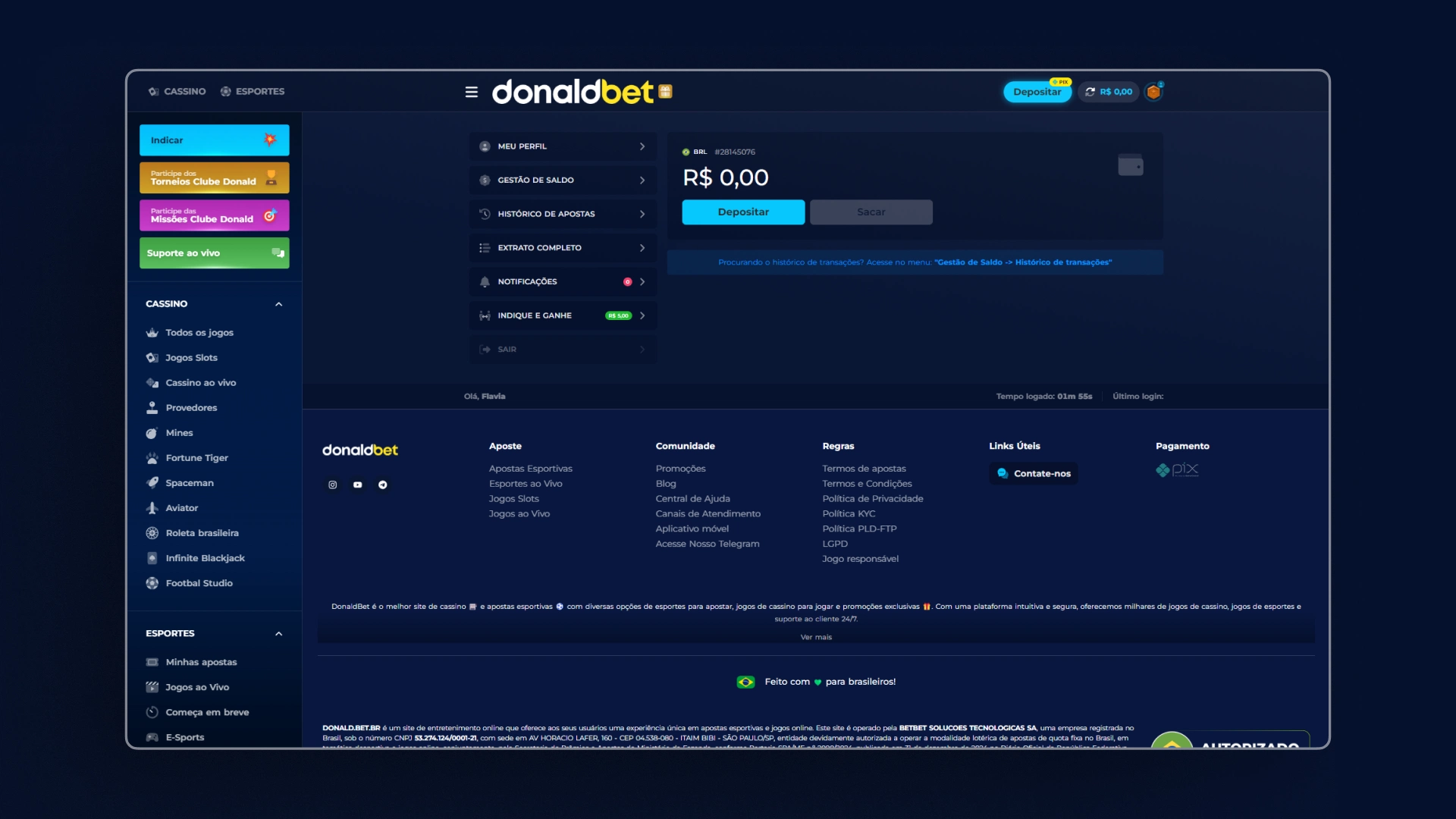1456x819 pixels.
Task: Open E-Sports sidebar item
Action: point(185,737)
